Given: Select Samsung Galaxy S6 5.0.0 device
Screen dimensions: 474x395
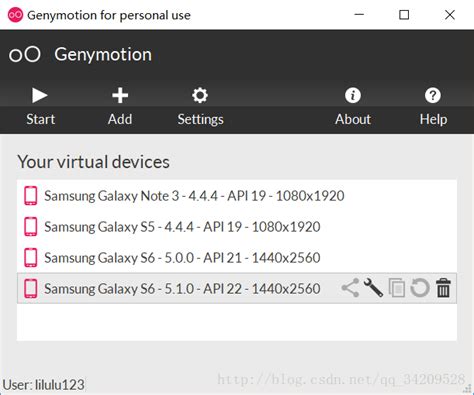Looking at the screenshot, I should (237, 258).
